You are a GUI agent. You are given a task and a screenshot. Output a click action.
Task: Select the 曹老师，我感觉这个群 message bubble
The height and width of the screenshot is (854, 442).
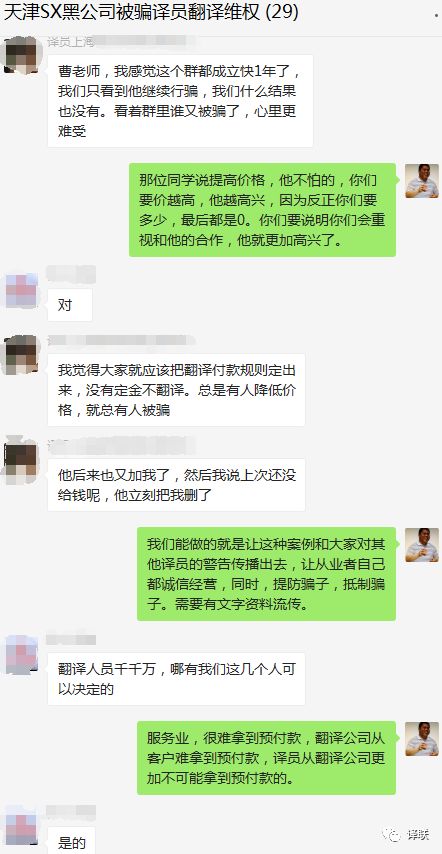180,101
